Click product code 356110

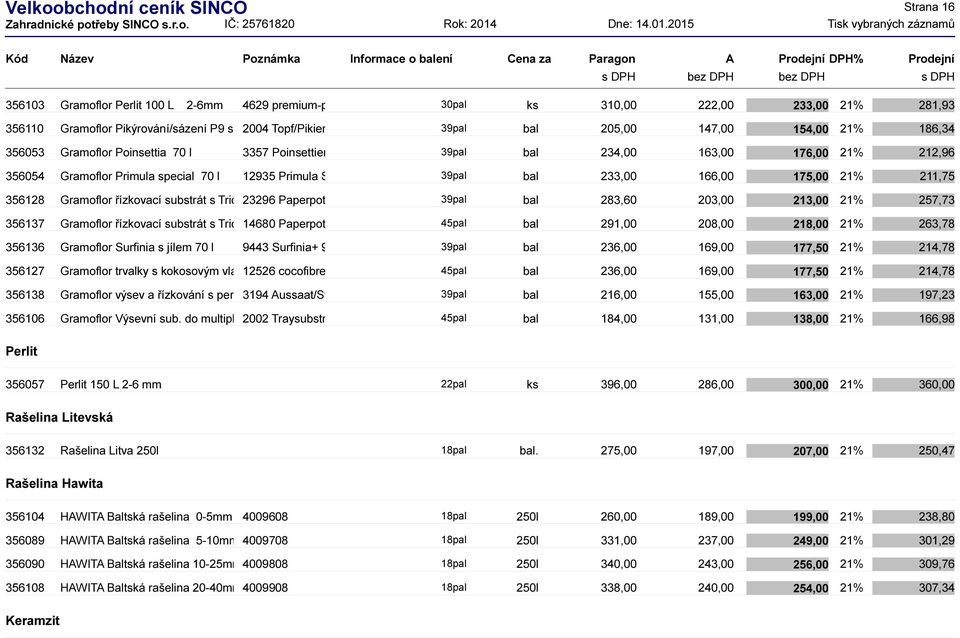(25, 129)
